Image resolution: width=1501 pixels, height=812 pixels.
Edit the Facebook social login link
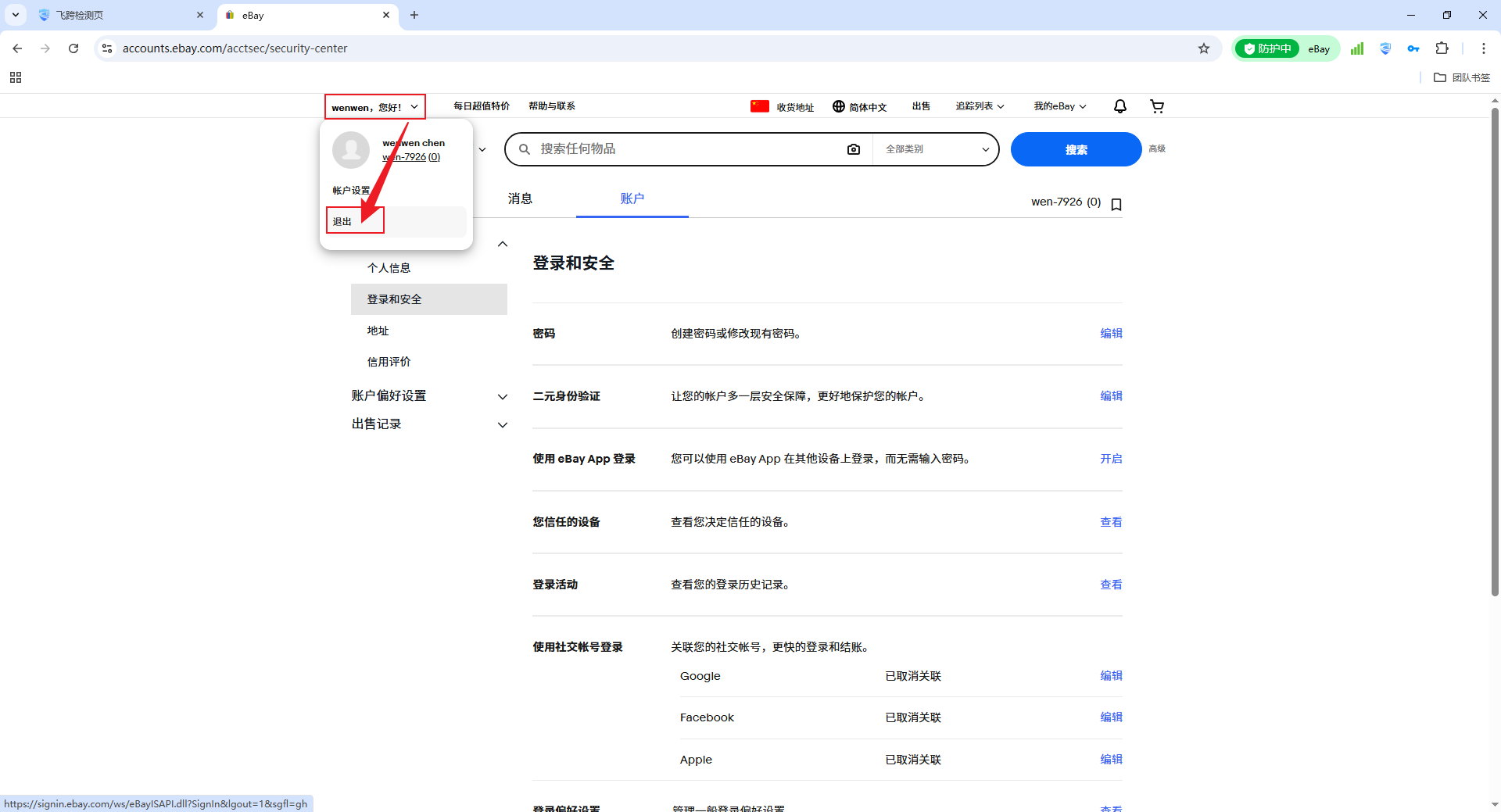pos(1111,717)
